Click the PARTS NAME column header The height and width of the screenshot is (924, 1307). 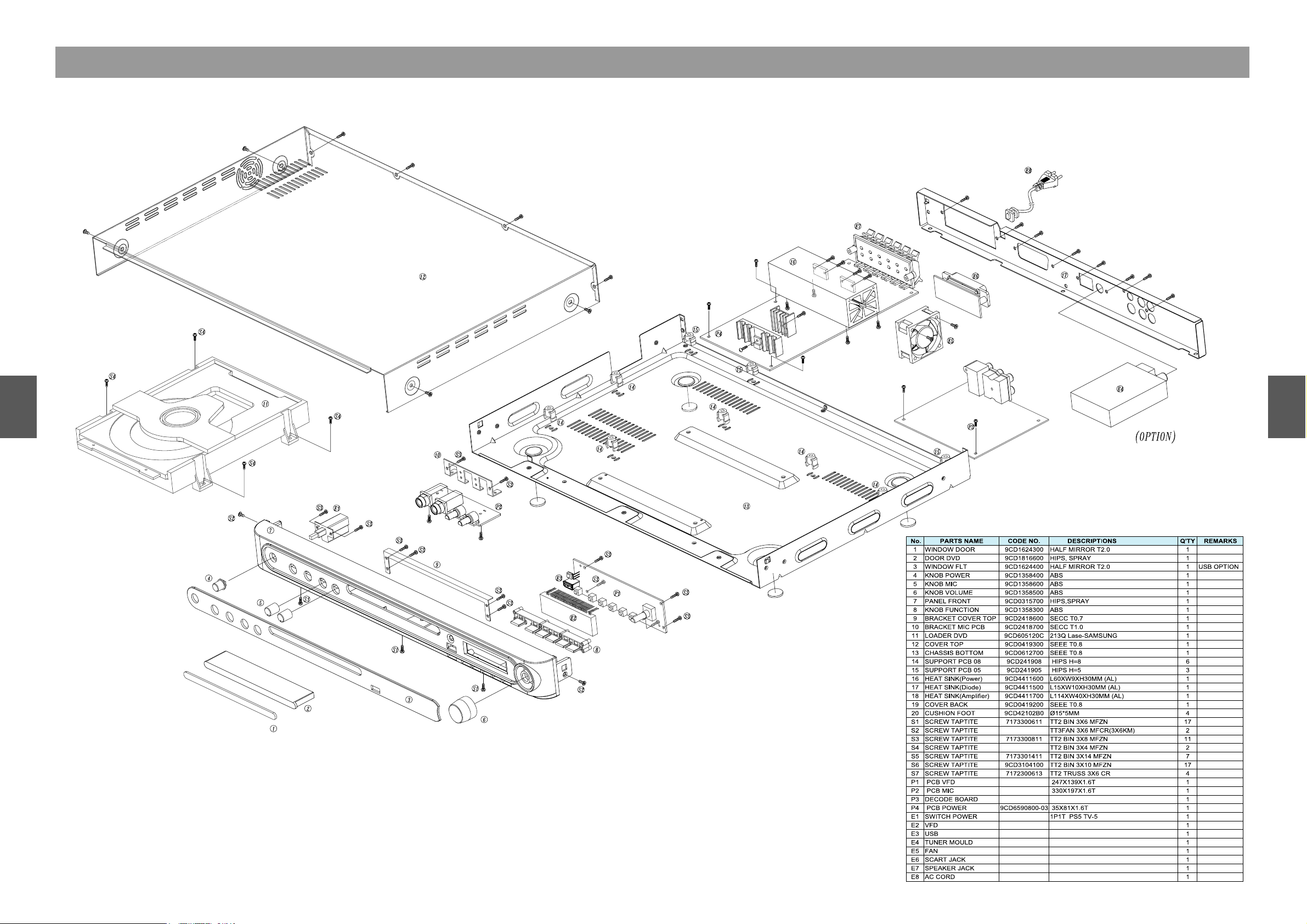point(961,541)
